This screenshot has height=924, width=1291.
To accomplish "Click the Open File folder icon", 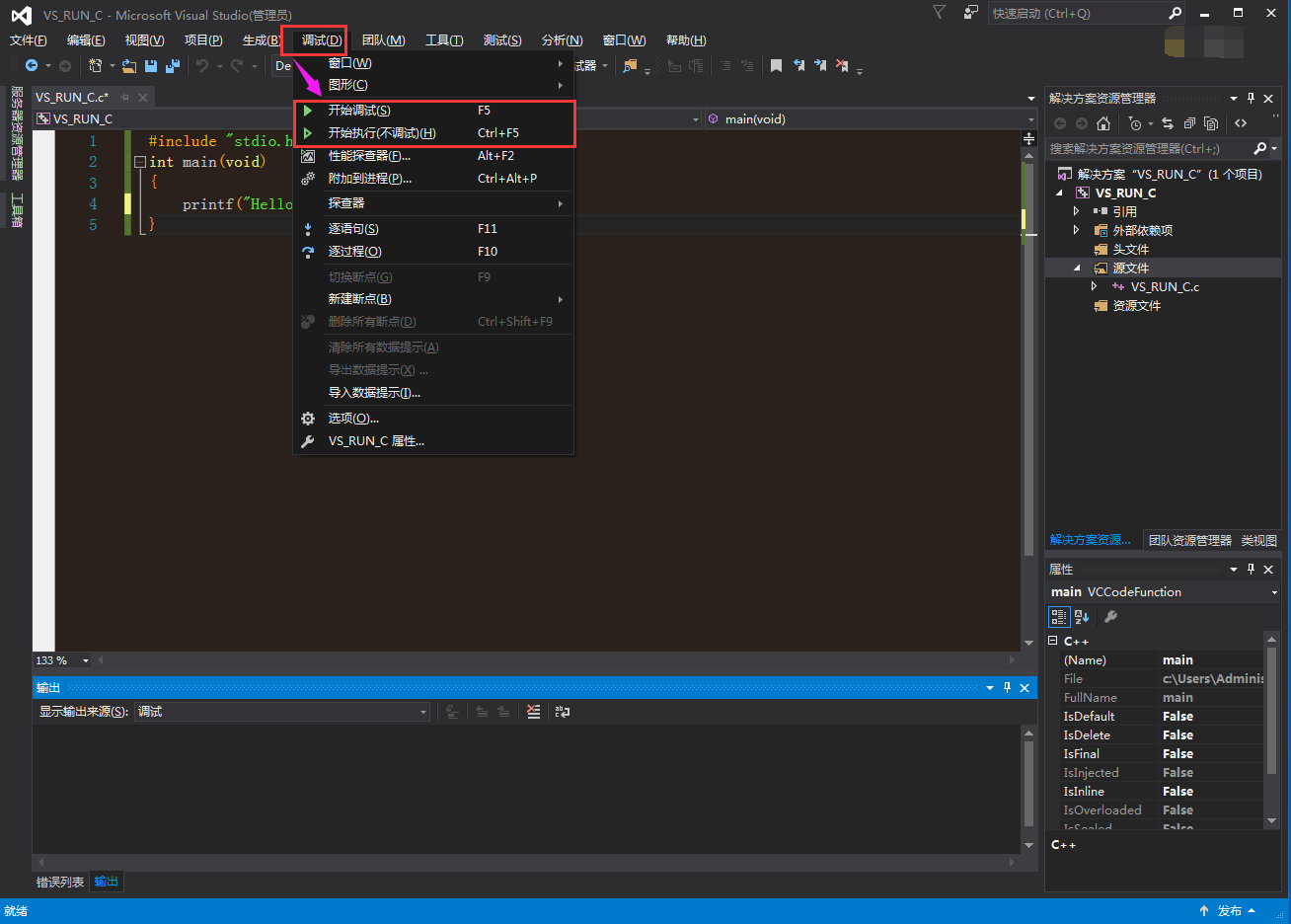I will 129,66.
